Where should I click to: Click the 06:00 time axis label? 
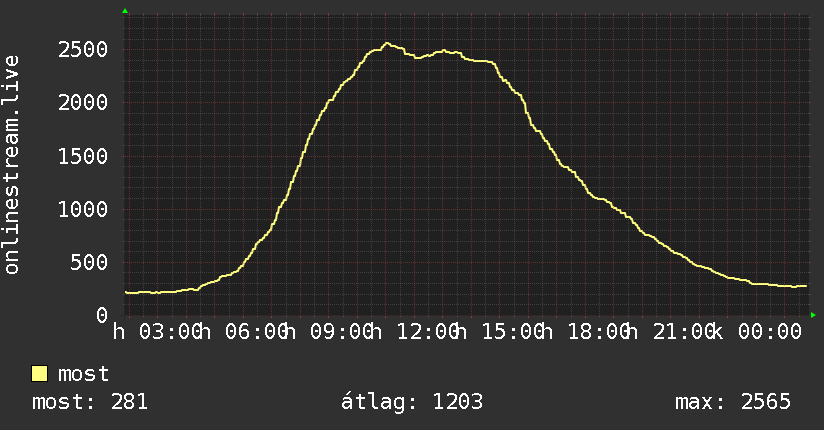[256, 332]
